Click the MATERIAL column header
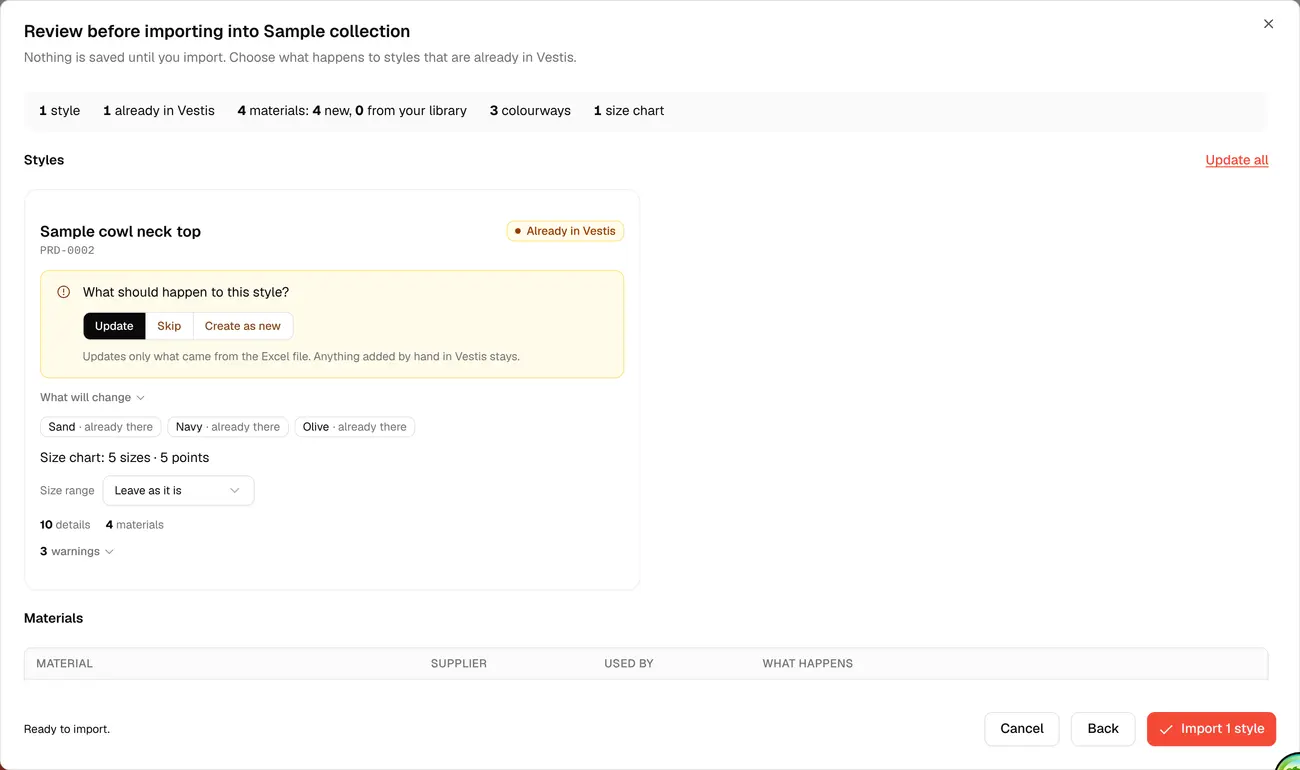Screen dimensions: 1300x770 click(64, 663)
